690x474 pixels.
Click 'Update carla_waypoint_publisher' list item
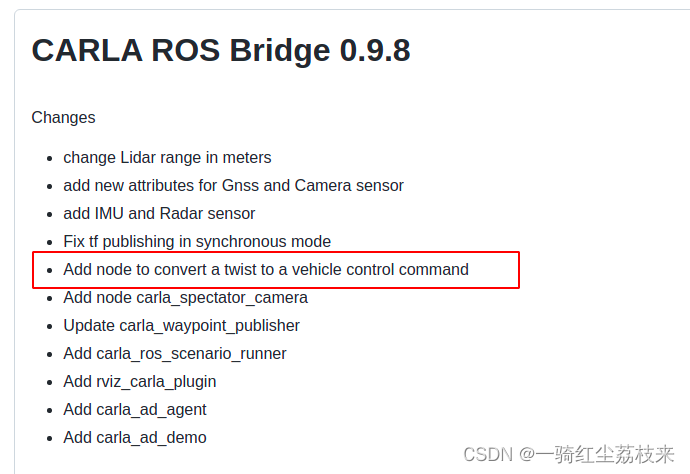181,325
